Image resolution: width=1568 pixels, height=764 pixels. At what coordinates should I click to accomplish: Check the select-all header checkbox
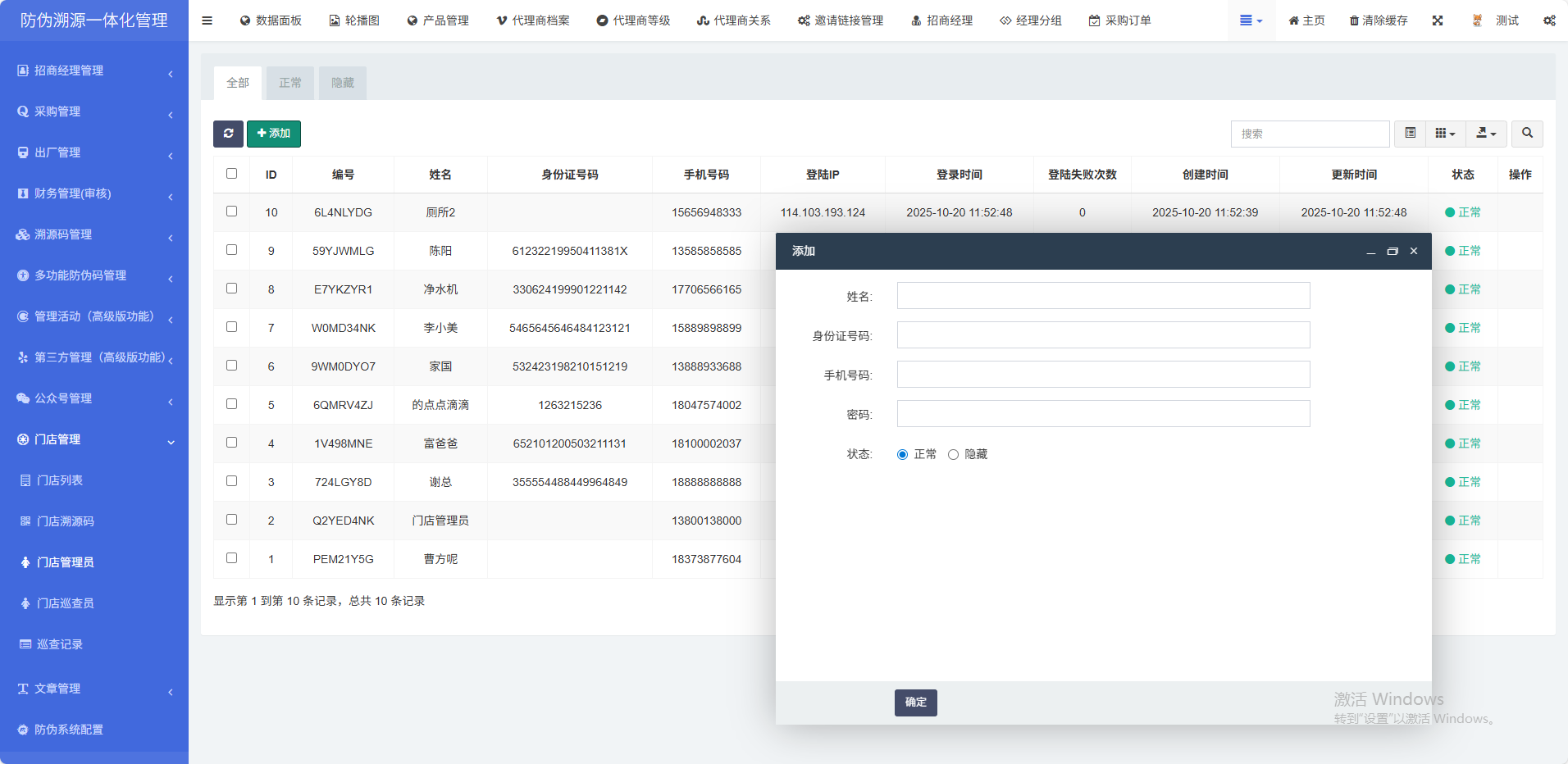[231, 174]
